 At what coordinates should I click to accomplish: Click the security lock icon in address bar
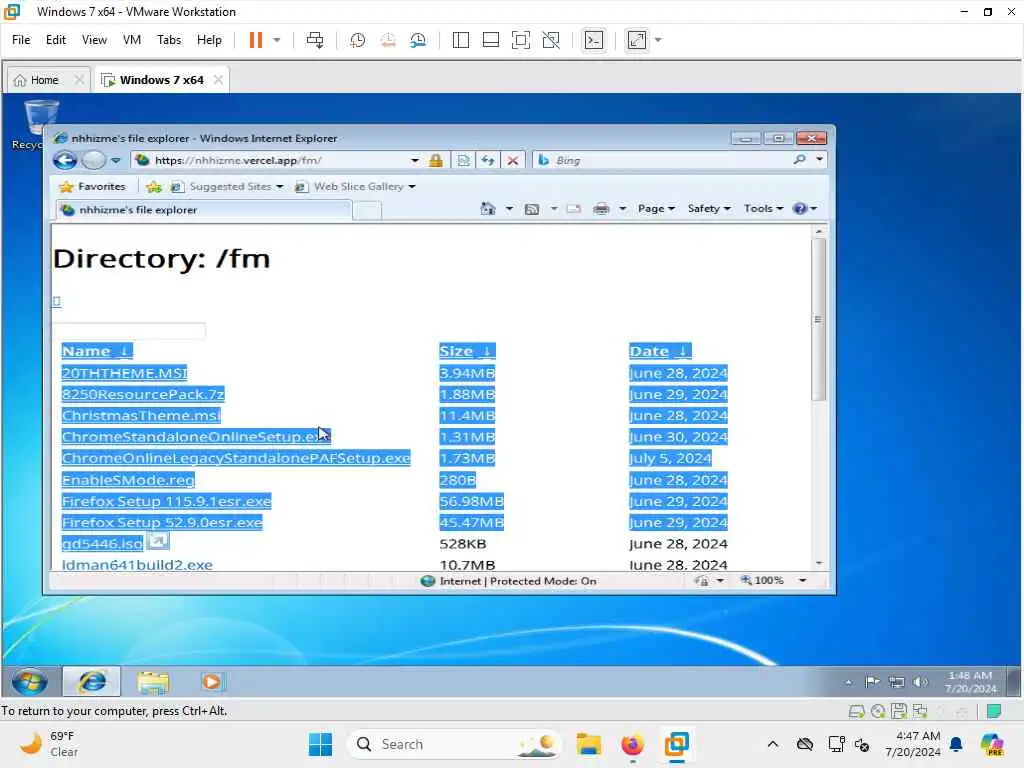pos(436,160)
